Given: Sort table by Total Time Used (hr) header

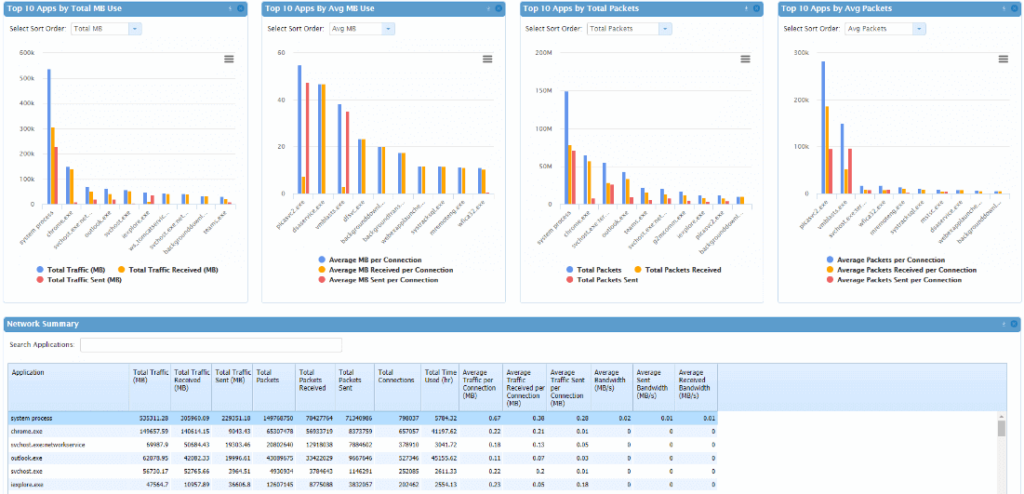Looking at the screenshot, I should [x=440, y=387].
